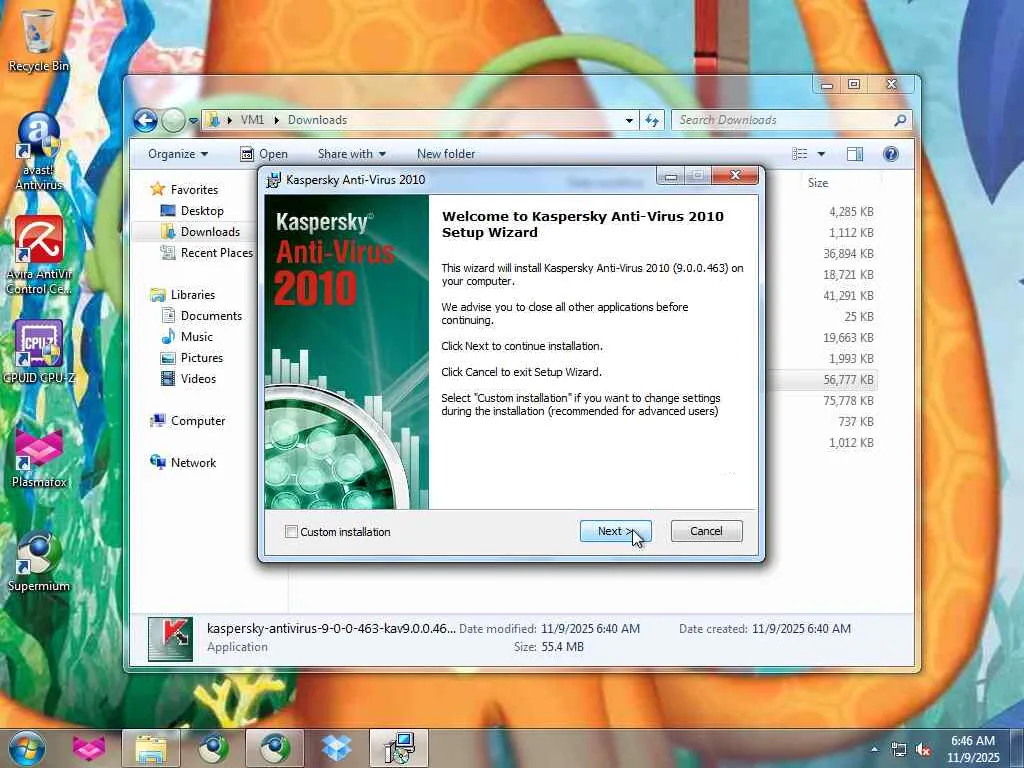
Task: Go back in the Explorer window
Action: (146, 120)
